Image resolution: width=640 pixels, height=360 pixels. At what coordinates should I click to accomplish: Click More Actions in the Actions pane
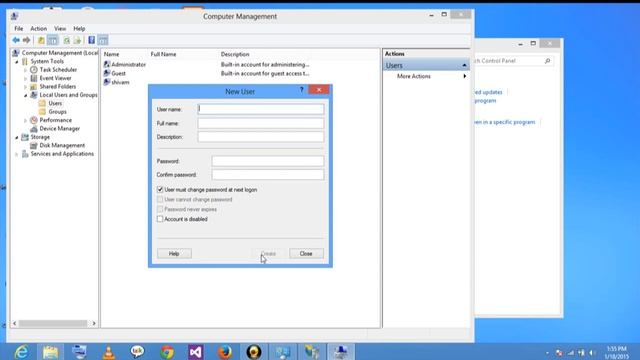click(413, 76)
